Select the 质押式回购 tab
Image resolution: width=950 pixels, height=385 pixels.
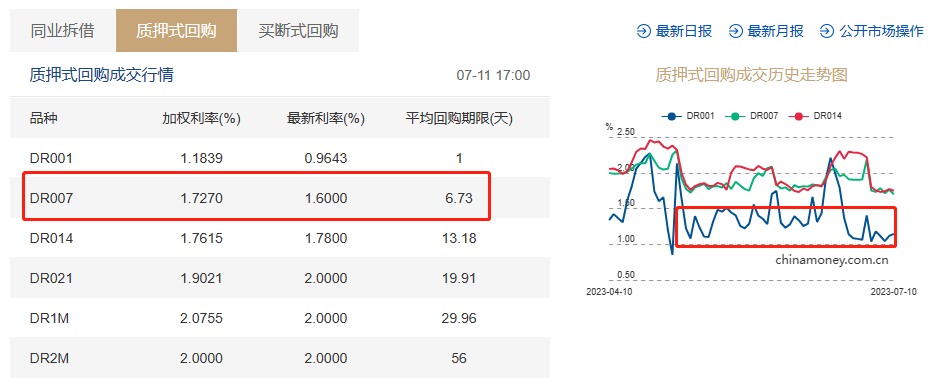point(176,31)
